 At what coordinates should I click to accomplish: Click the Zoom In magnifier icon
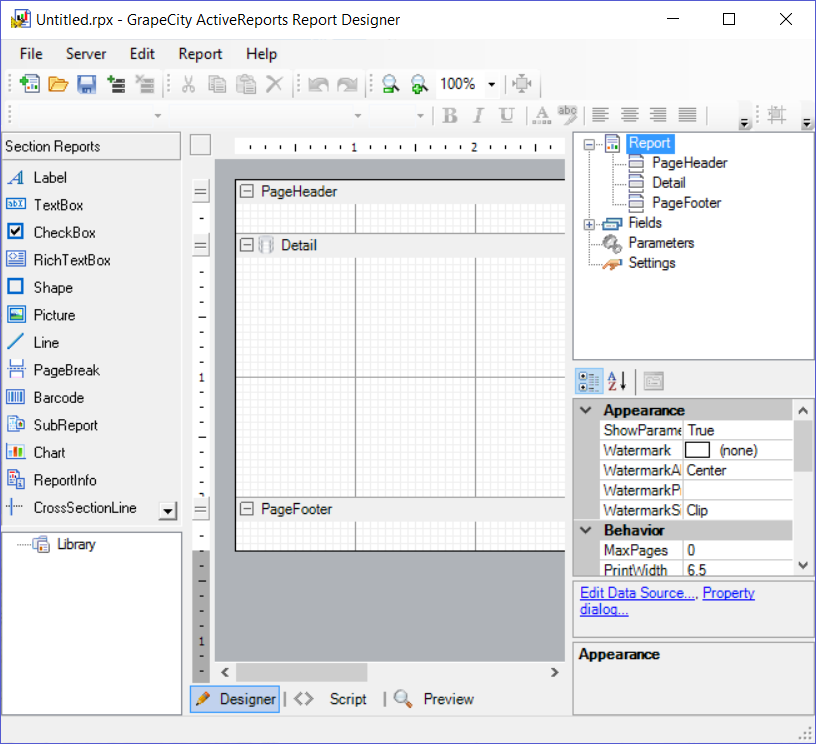[419, 84]
